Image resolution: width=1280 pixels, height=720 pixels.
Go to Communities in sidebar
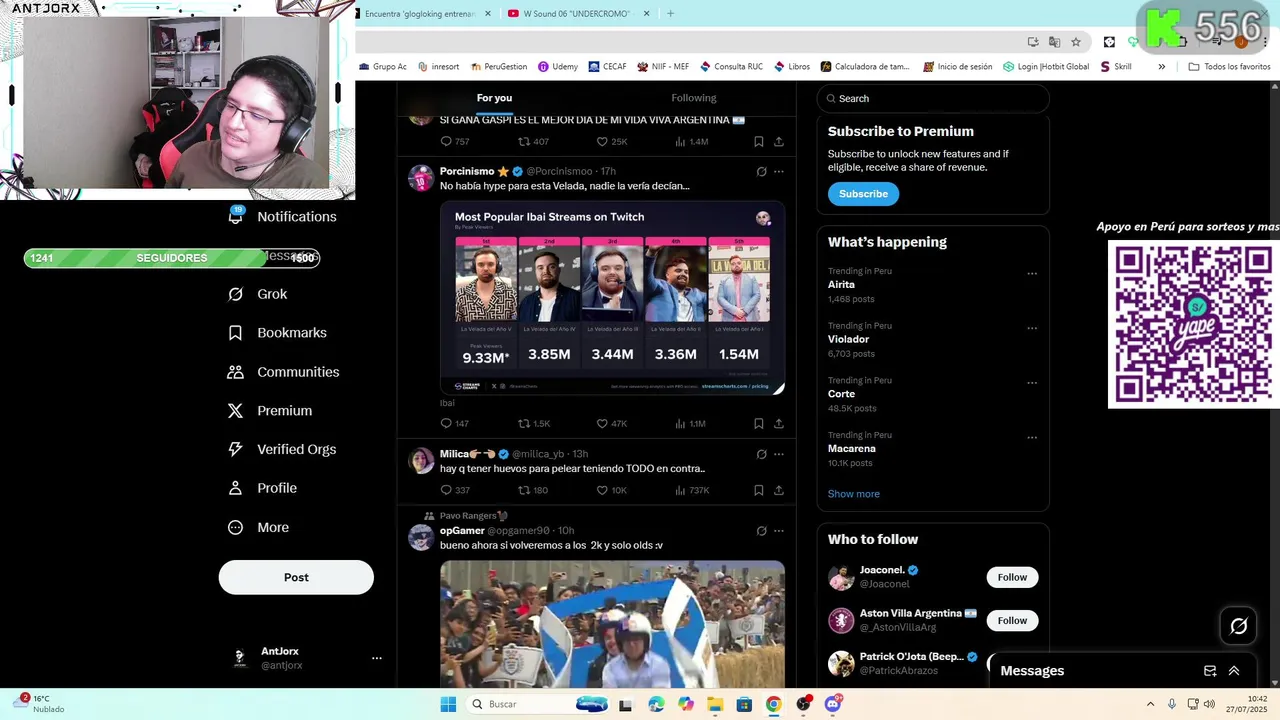coord(283,372)
